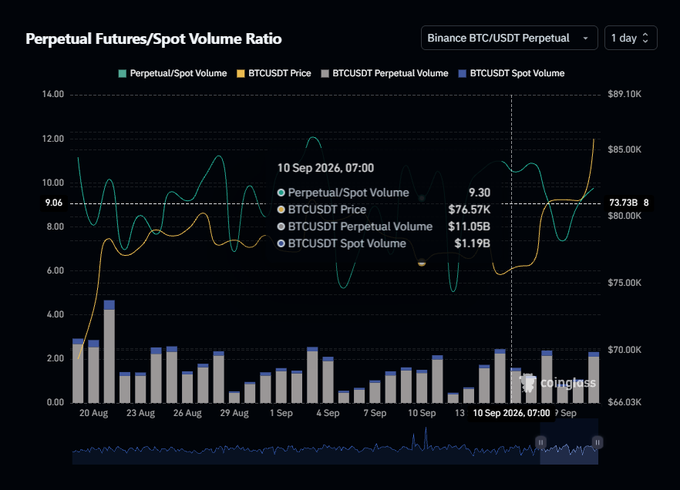The height and width of the screenshot is (490, 680).
Task: Click the '$66.03K' right axis value
Action: point(624,402)
